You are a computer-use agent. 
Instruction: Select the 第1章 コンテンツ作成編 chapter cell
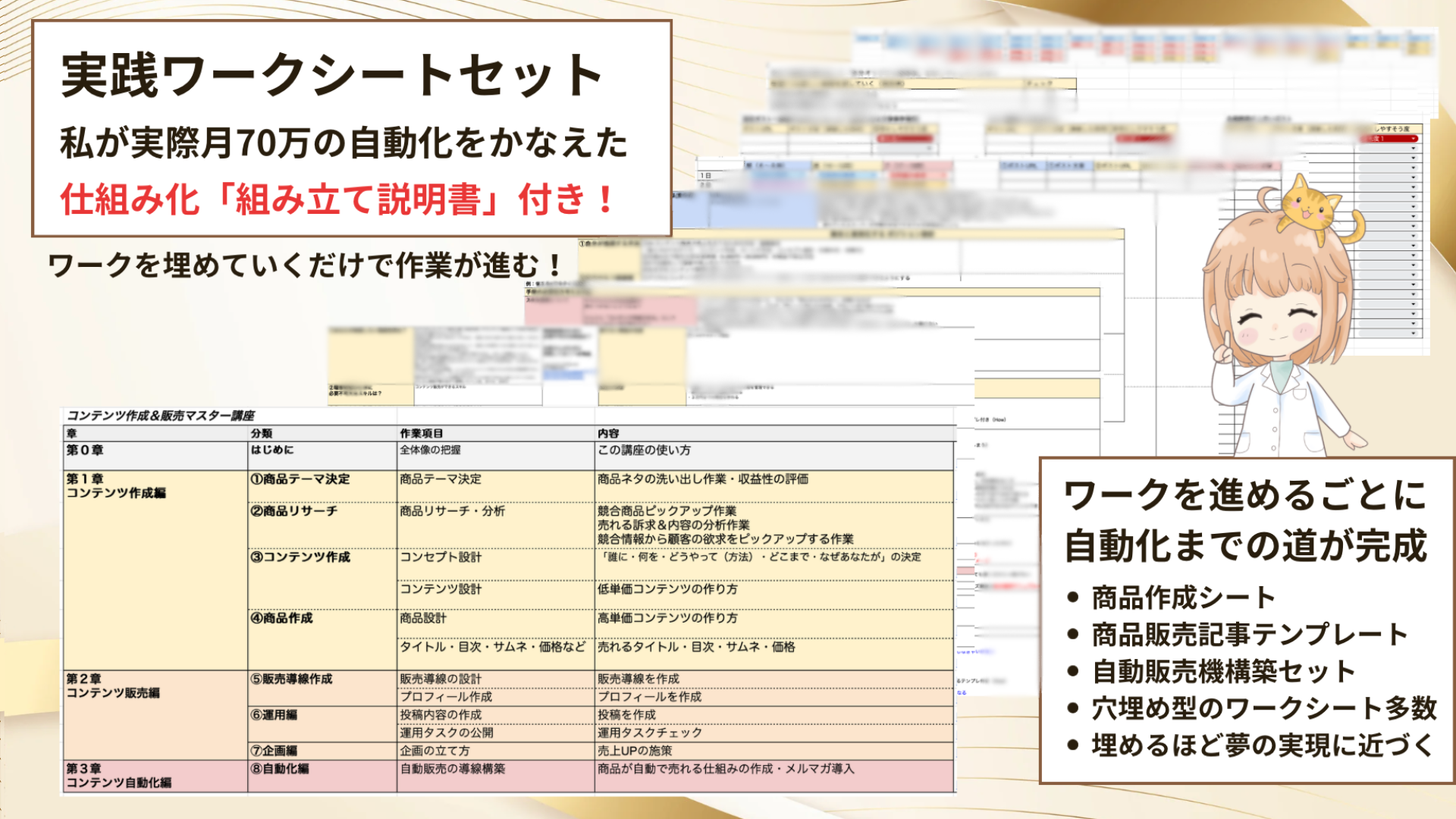point(116,486)
